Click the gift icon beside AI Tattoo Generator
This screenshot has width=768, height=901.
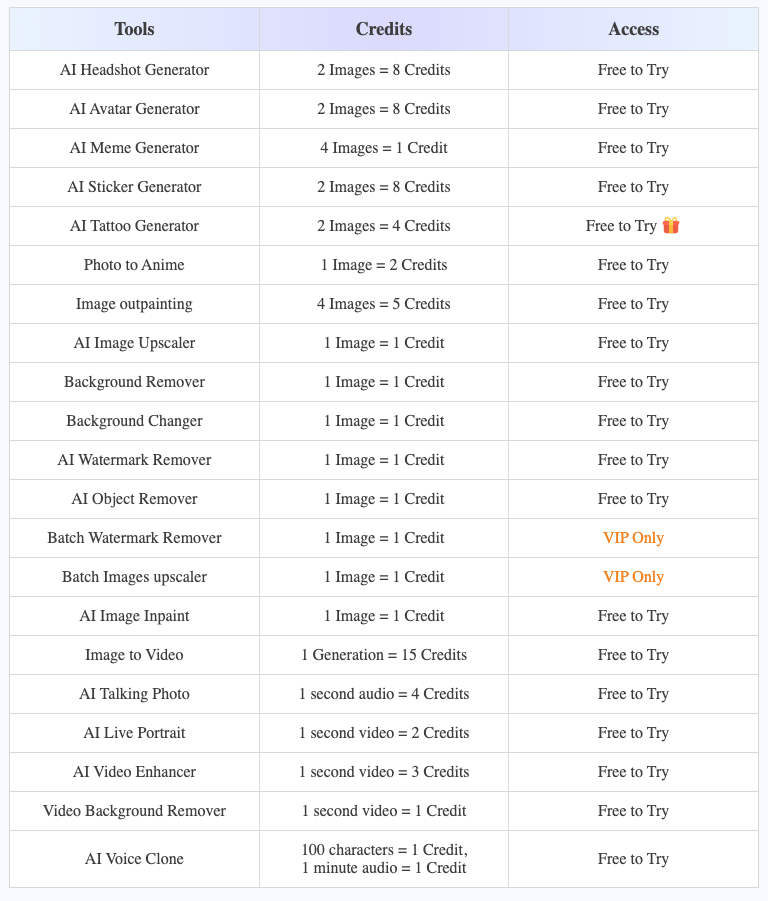click(x=670, y=225)
